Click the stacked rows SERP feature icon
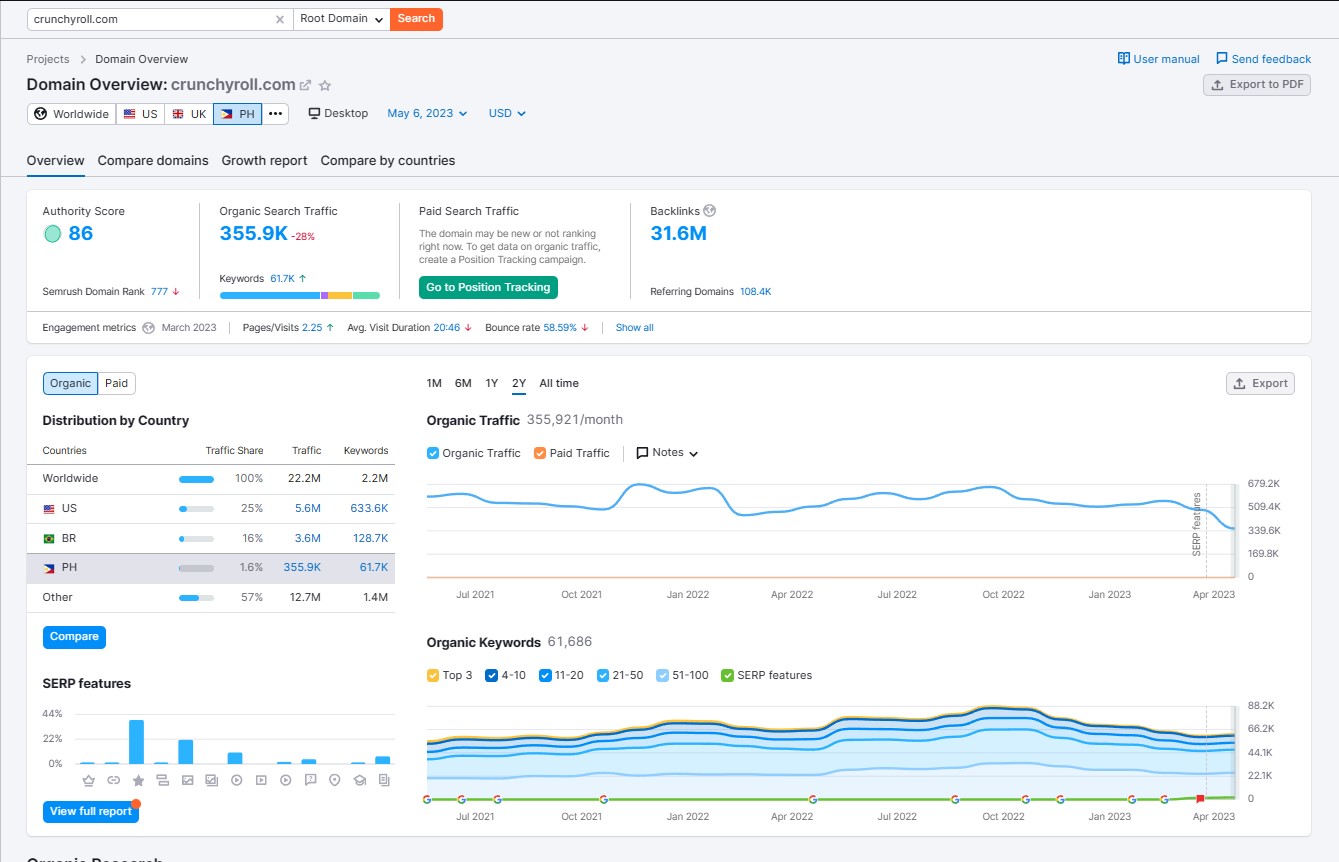Image resolution: width=1339 pixels, height=862 pixels. pos(162,781)
